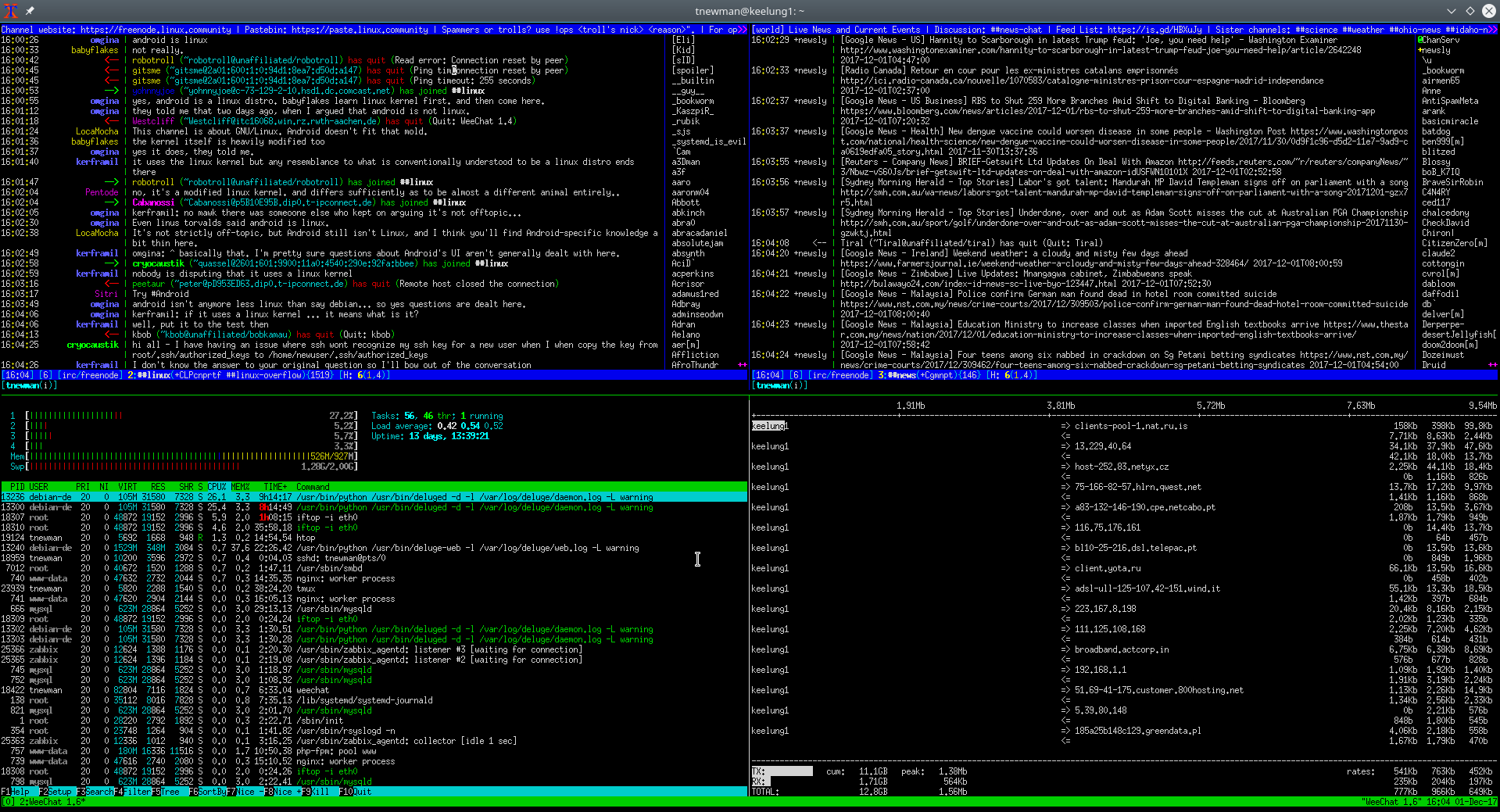Select the sshd: tnewman@pts/0 process row

tap(374, 558)
